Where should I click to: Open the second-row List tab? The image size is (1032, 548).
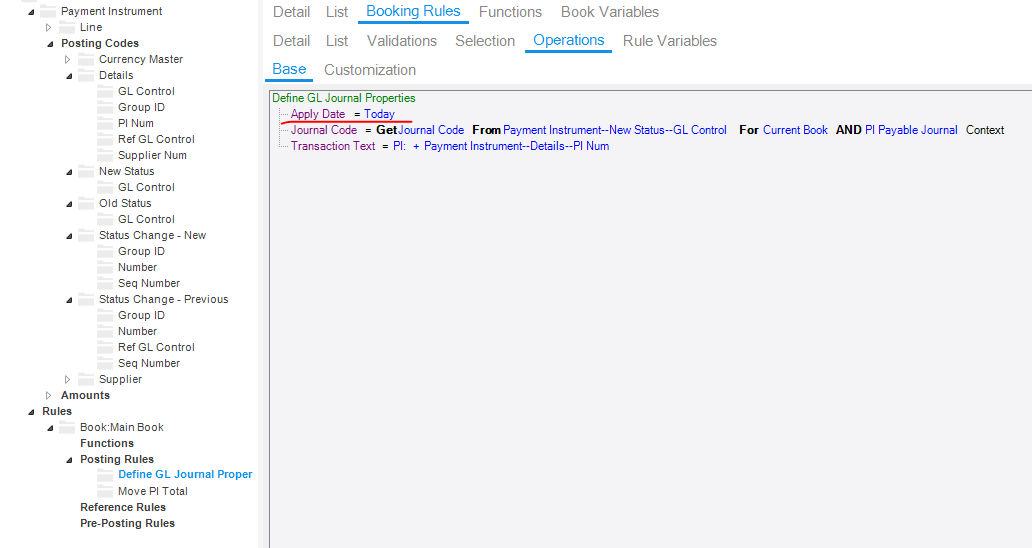click(x=337, y=41)
